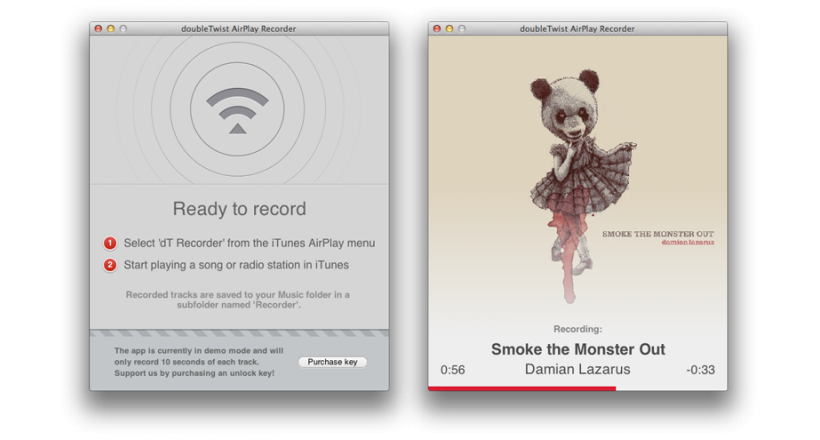
Task: Click the elapsed time 0:56
Action: point(452,370)
